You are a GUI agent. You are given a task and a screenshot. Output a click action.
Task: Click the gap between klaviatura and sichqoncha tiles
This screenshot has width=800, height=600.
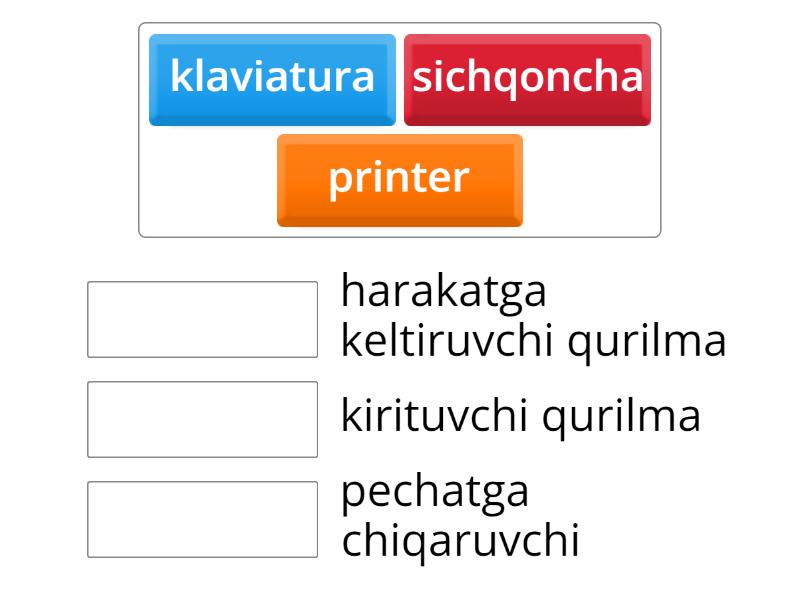click(x=400, y=79)
